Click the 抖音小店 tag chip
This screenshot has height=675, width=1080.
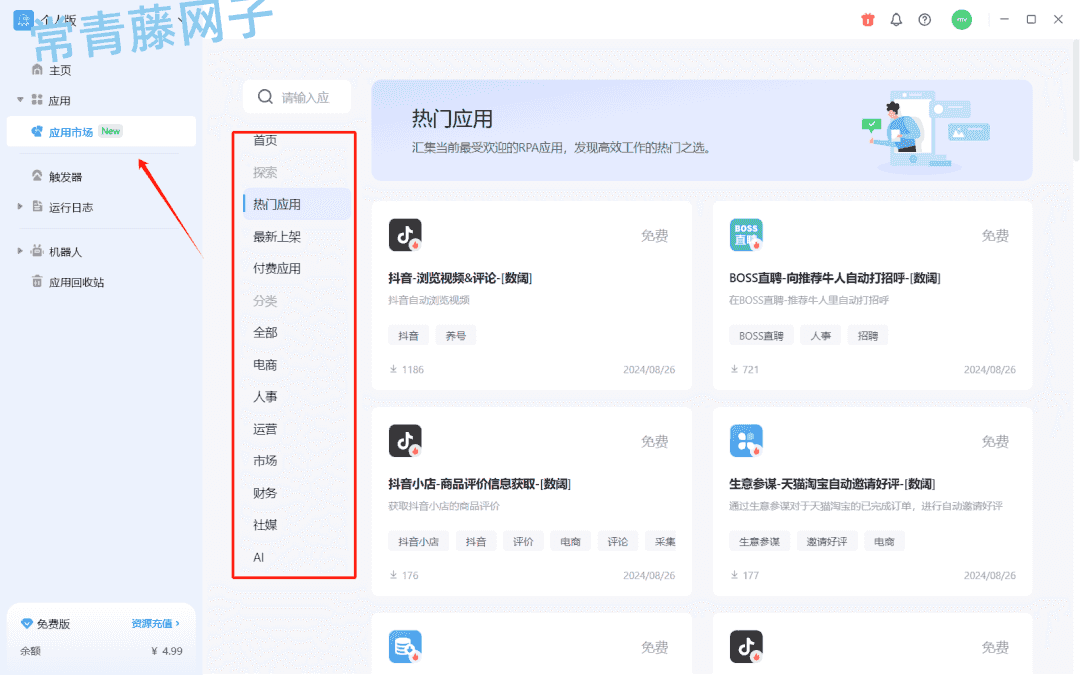click(x=418, y=541)
